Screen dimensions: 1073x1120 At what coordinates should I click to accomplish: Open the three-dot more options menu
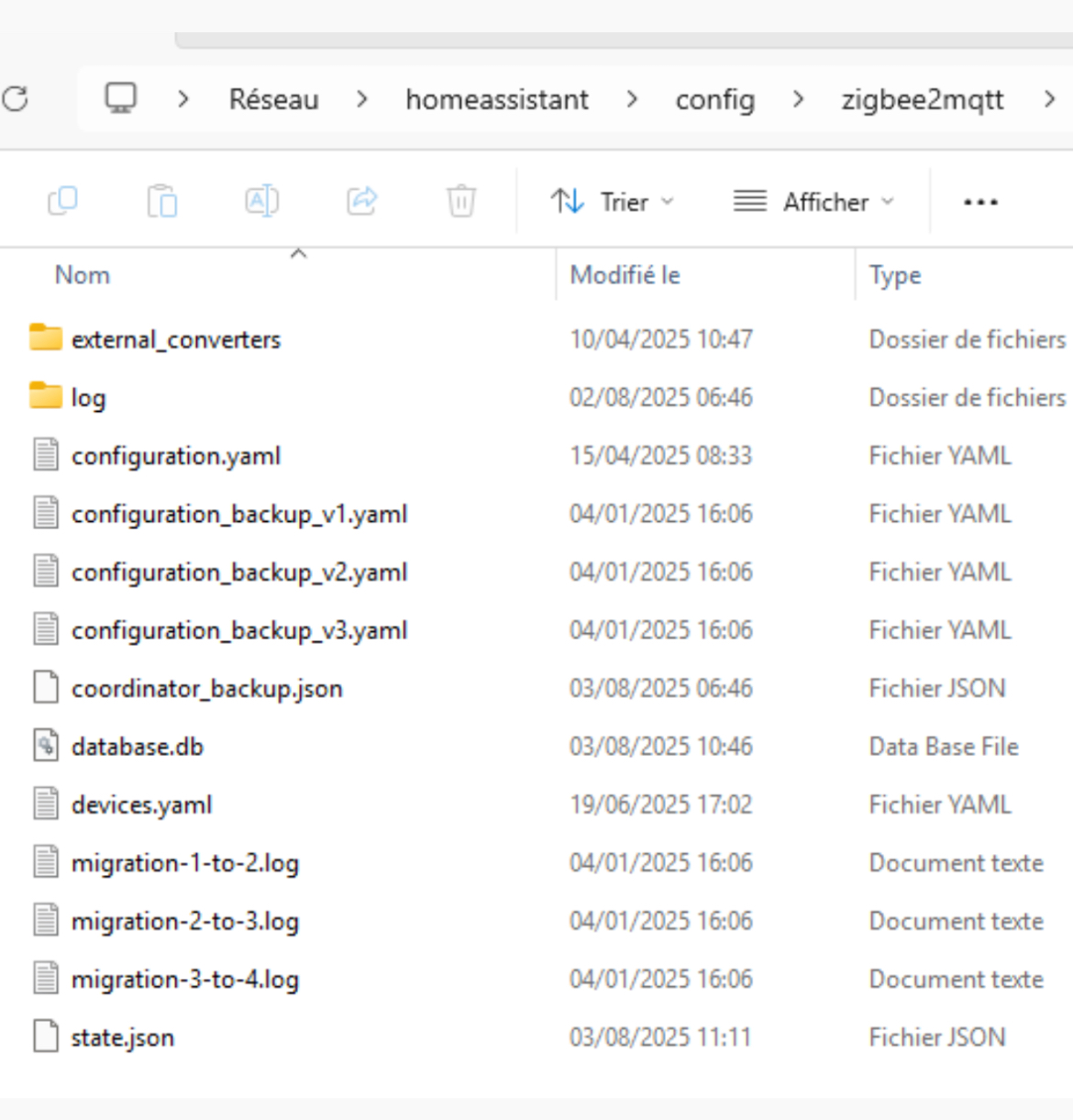[980, 202]
